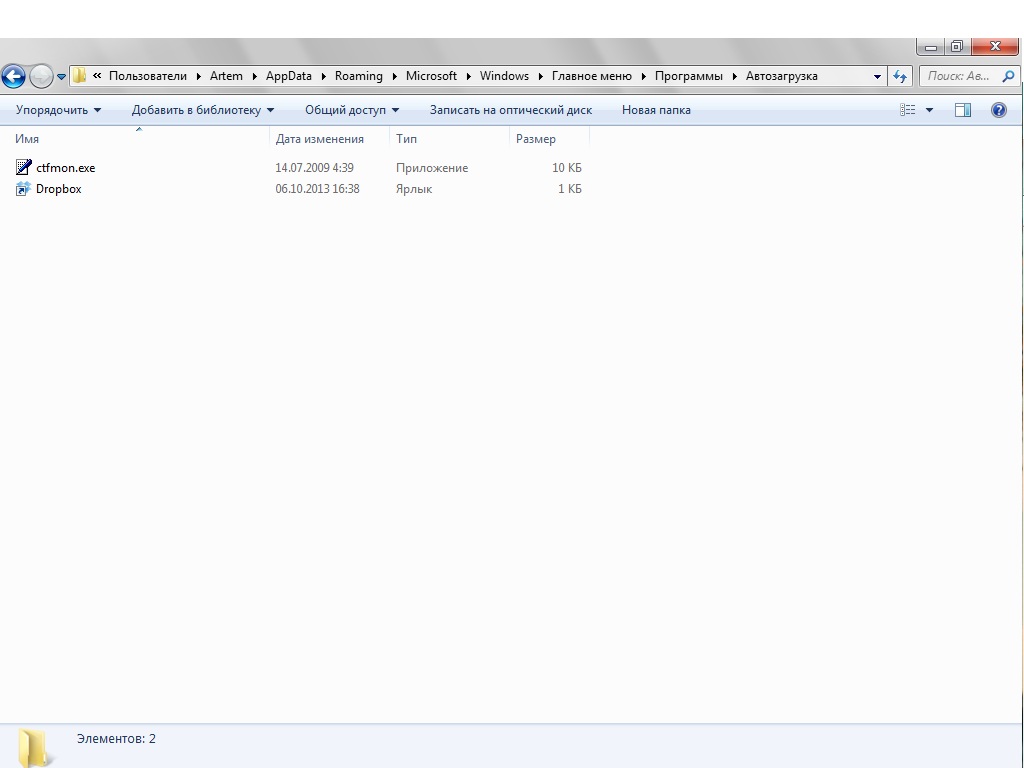Click the Roaming breadcrumb in the path
The height and width of the screenshot is (768, 1024).
(x=358, y=76)
